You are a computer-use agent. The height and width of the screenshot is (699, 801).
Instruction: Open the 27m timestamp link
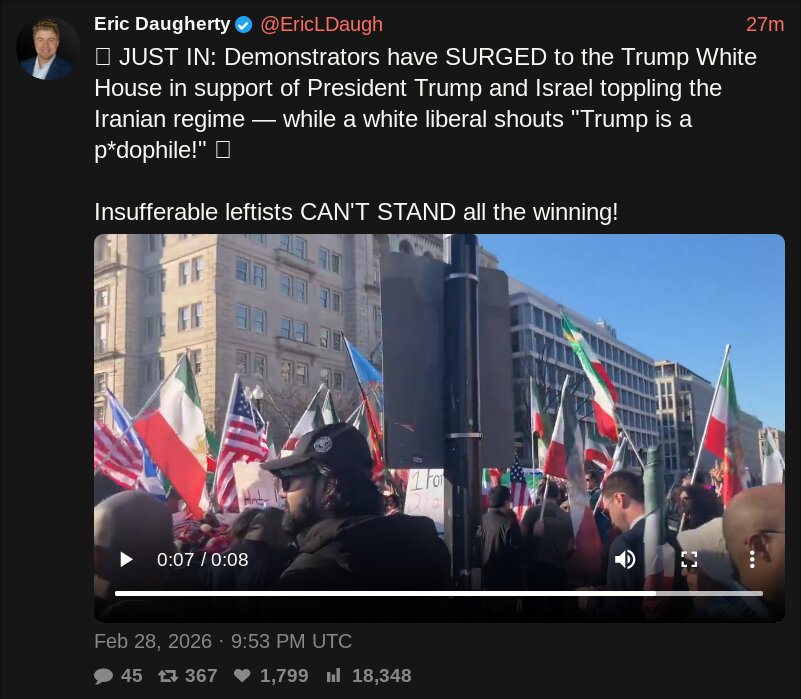(x=765, y=25)
